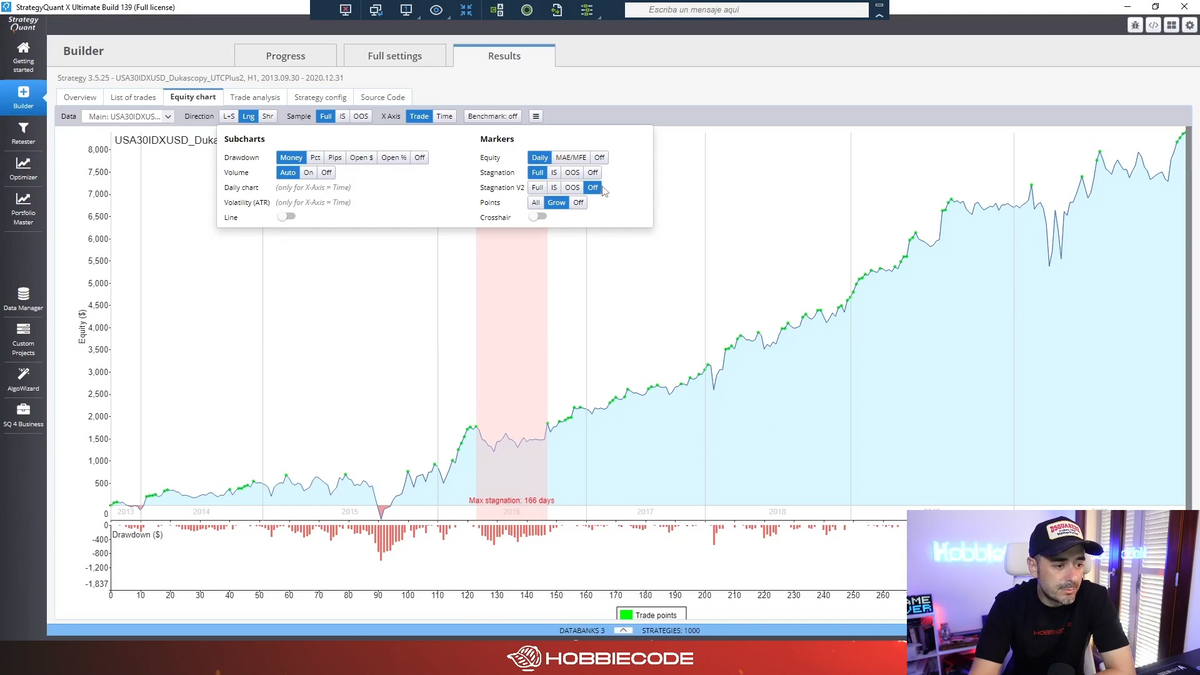Open settings gear icon top right
The image size is (1200, 675).
1189,25
